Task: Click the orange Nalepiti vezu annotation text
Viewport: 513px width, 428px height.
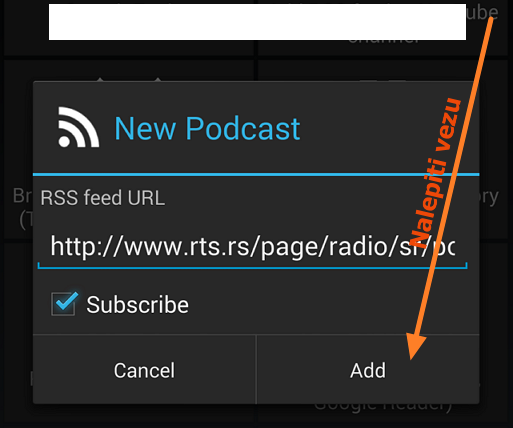Action: point(434,172)
